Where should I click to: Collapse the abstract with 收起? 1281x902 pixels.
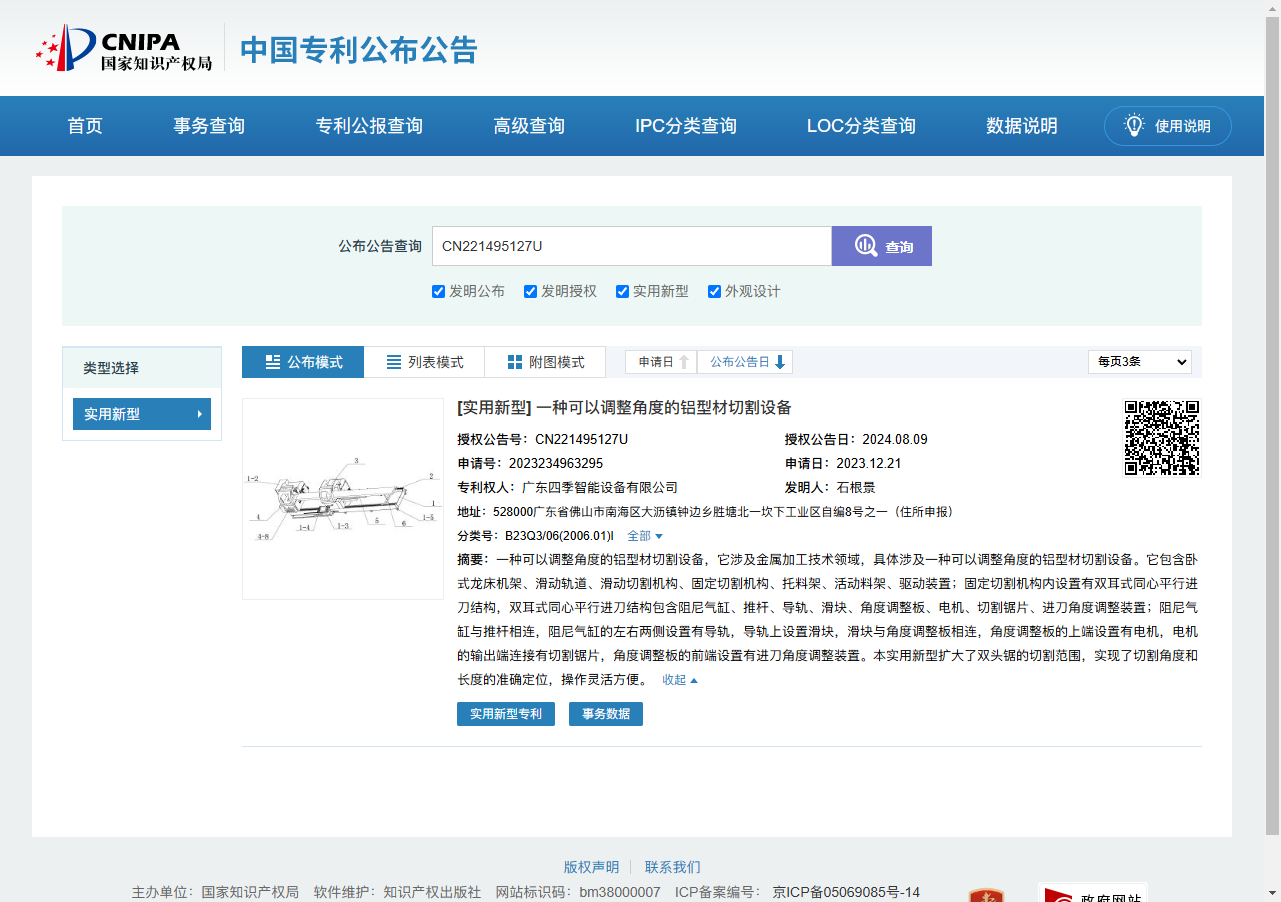680,680
